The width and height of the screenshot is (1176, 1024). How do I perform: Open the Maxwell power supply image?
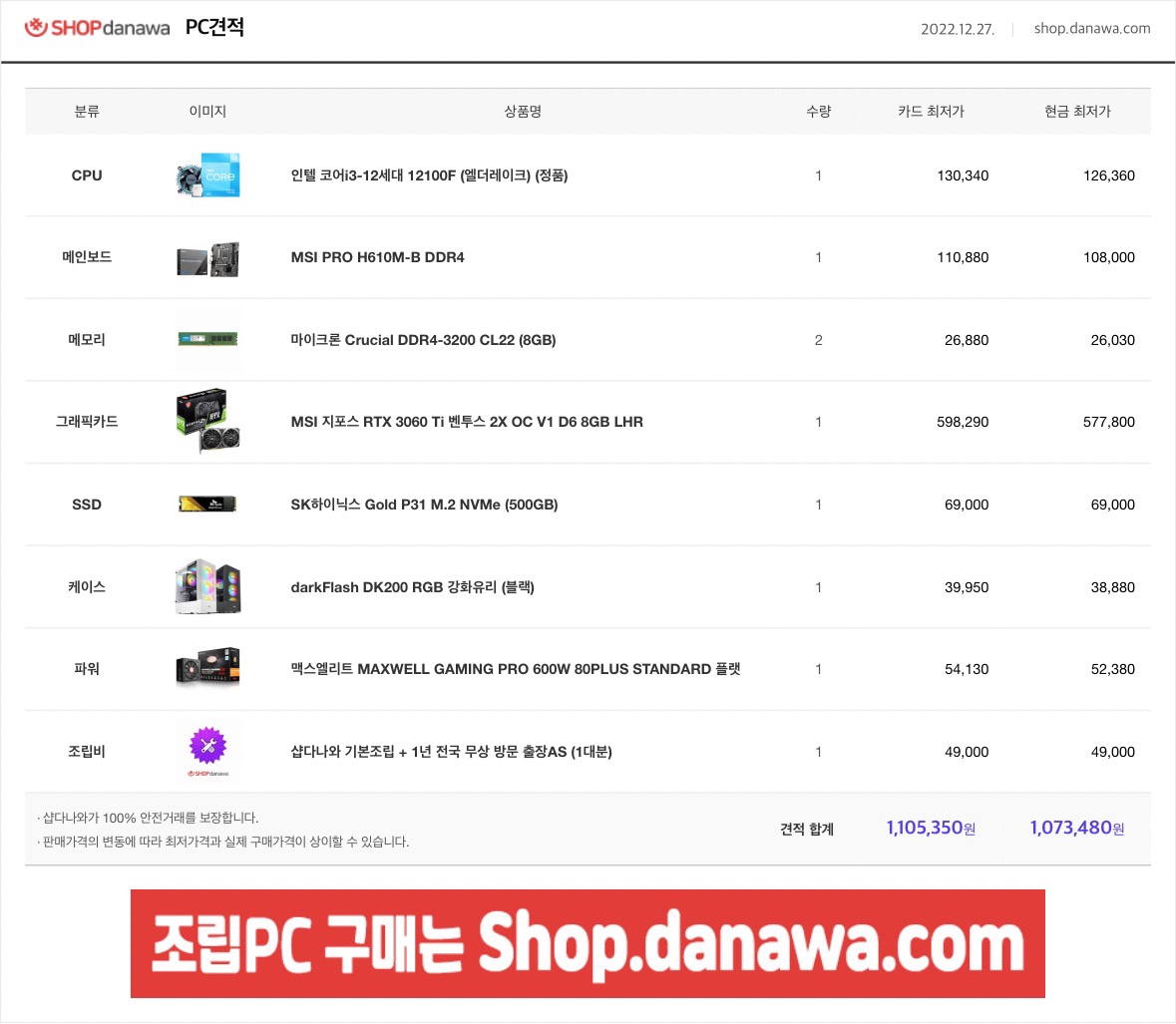(x=207, y=667)
